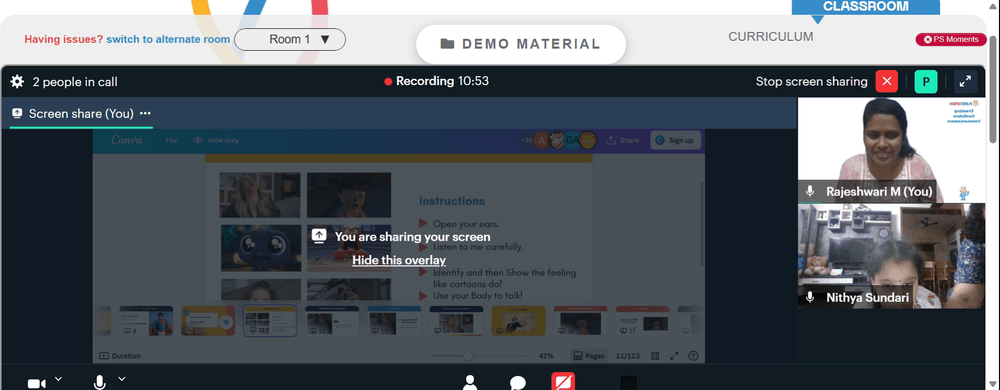Click switch to alternate room link
The width and height of the screenshot is (1000, 390).
[168, 40]
